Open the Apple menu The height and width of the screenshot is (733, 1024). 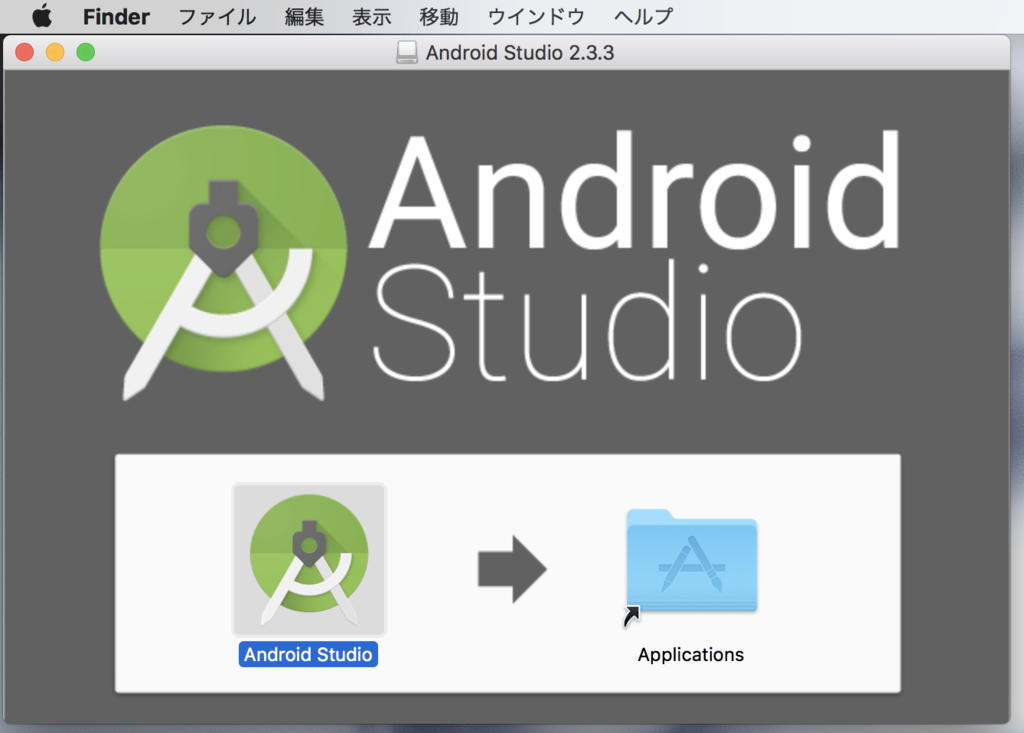pyautogui.click(x=42, y=16)
